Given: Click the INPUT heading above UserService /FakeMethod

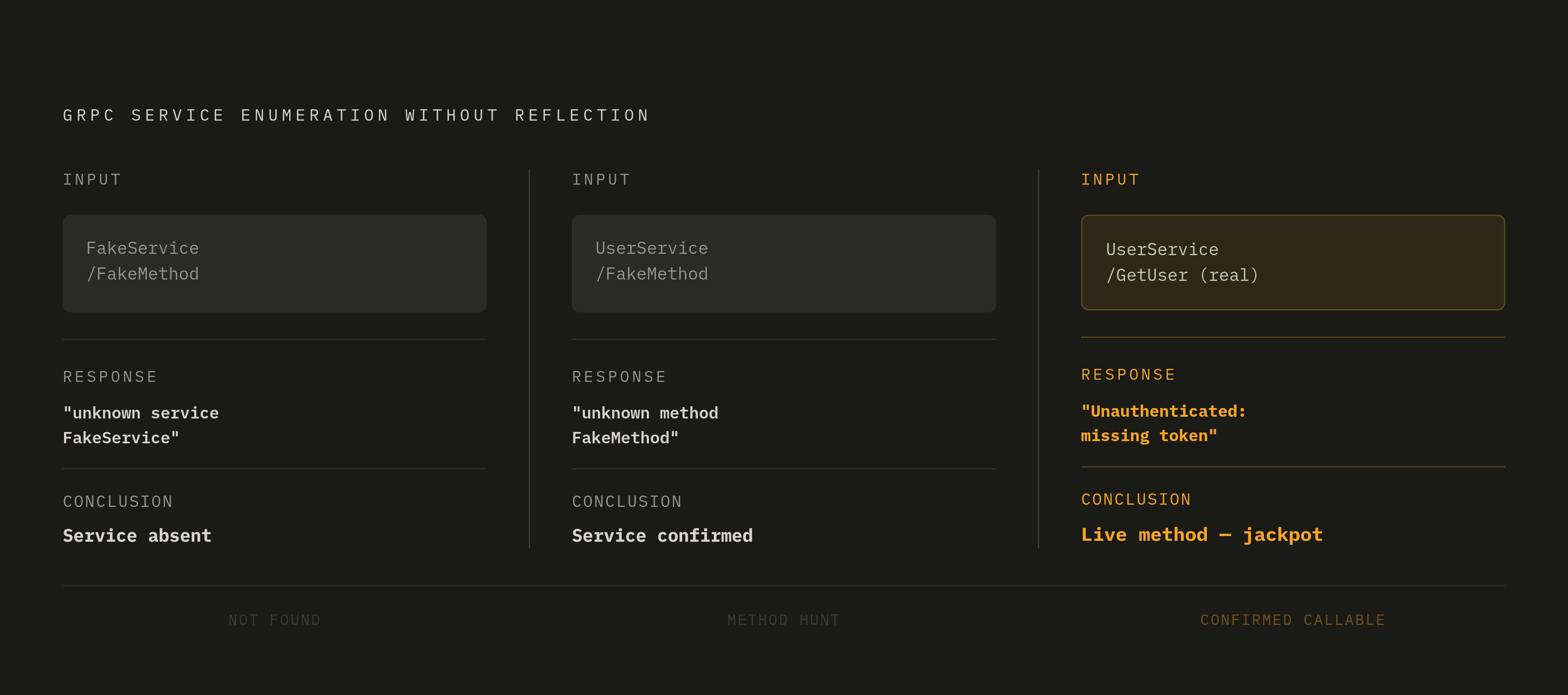Looking at the screenshot, I should 601,179.
